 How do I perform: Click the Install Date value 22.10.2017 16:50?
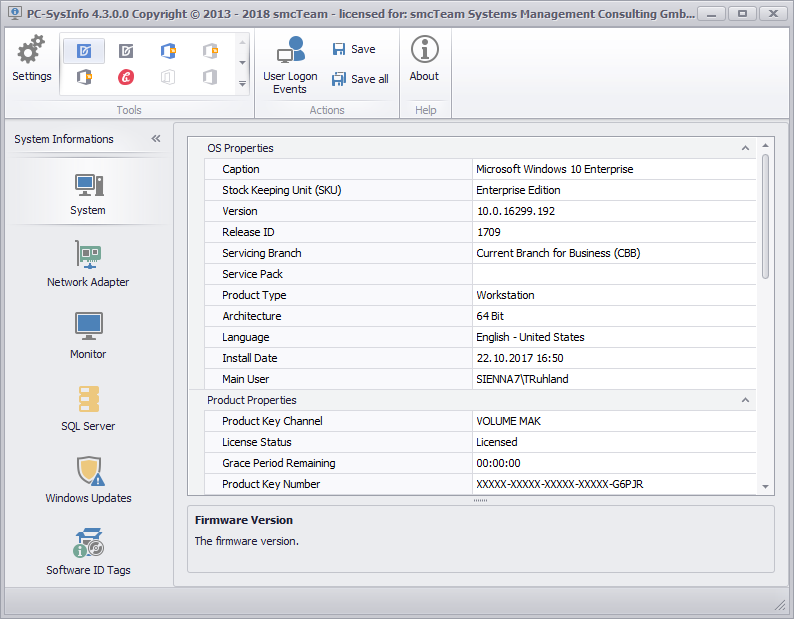click(x=520, y=358)
